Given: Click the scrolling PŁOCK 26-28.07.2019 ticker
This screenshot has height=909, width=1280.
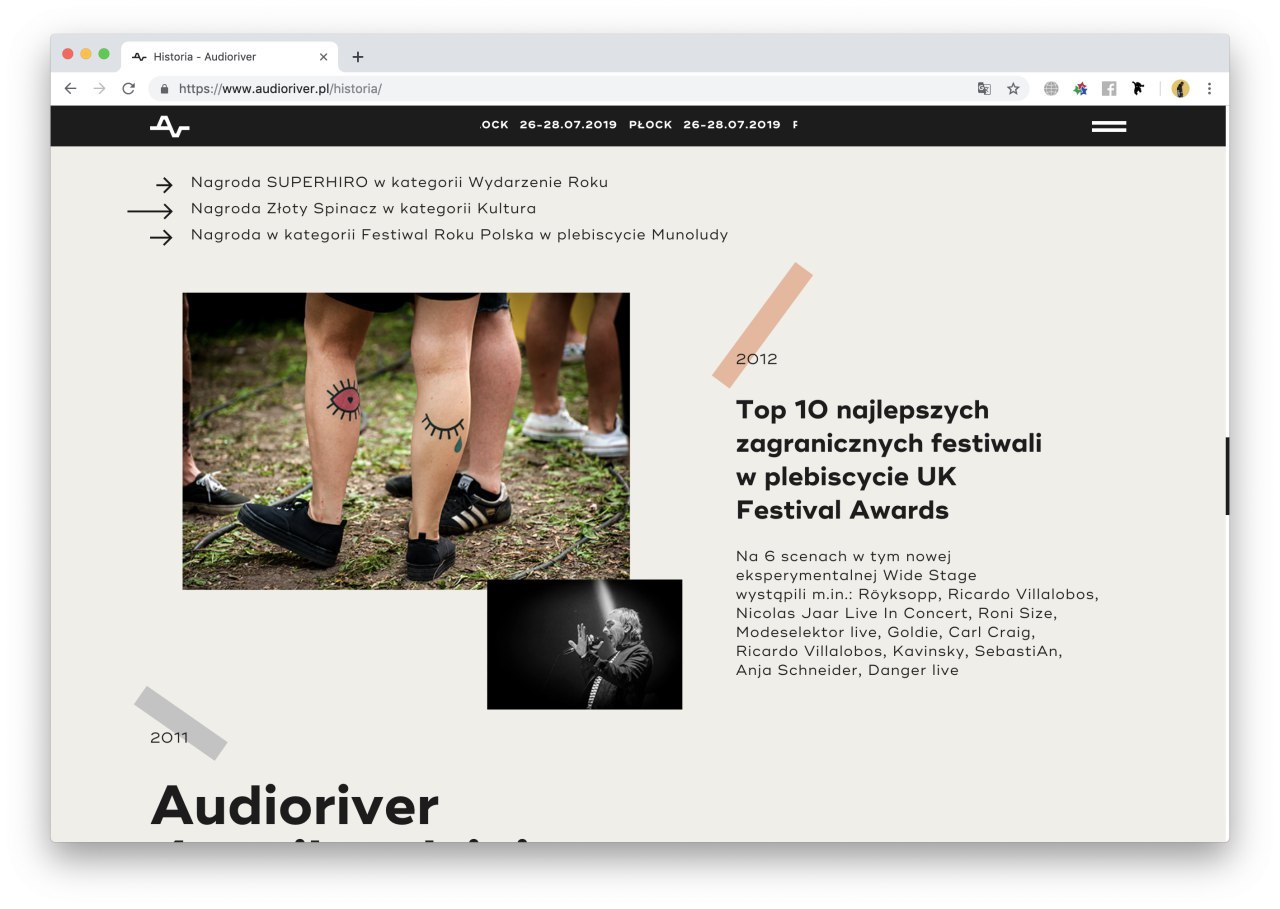Looking at the screenshot, I should click(639, 125).
